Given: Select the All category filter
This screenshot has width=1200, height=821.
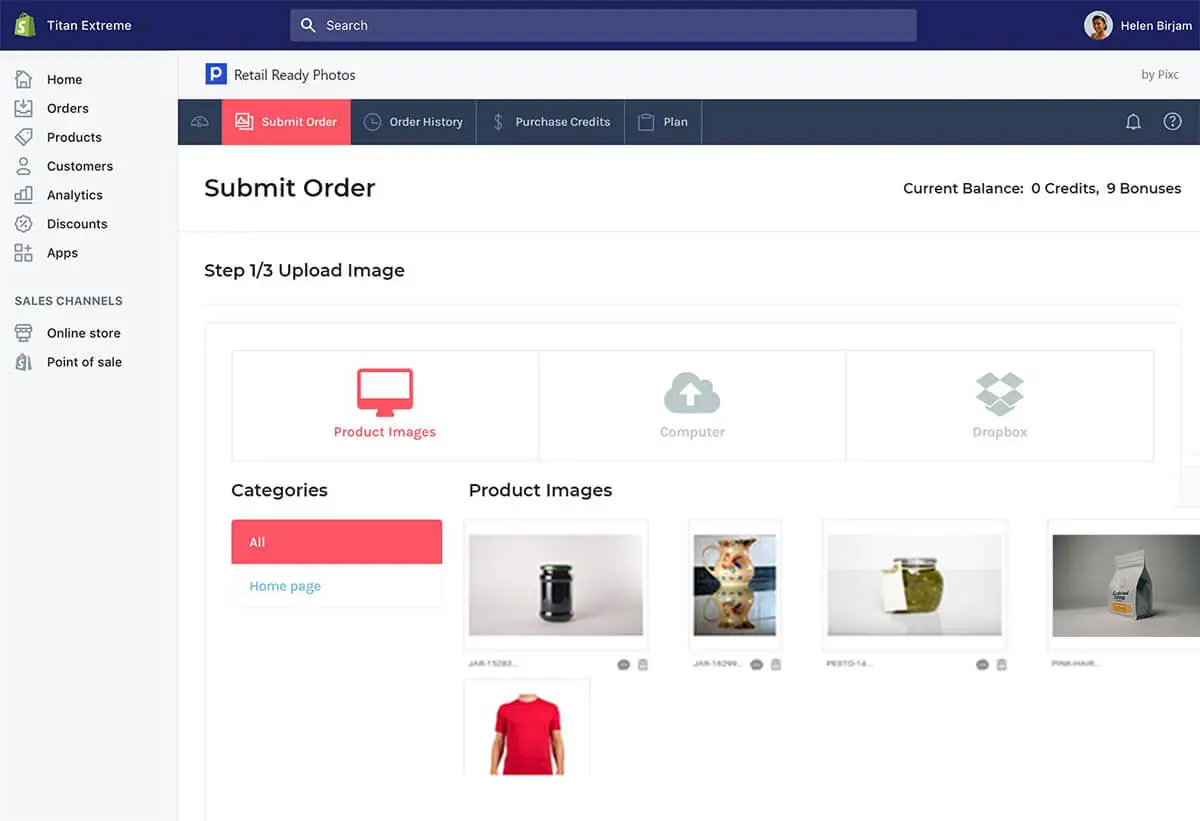Looking at the screenshot, I should click(x=336, y=542).
